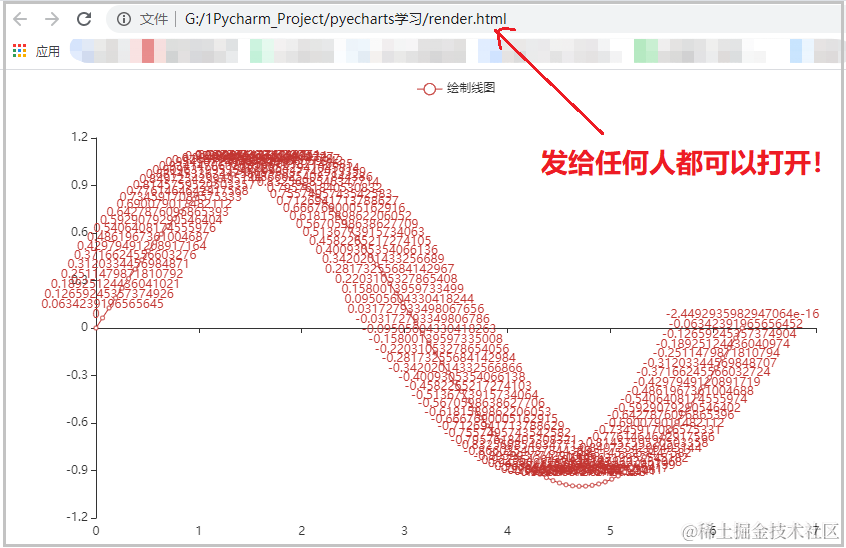Click data label -0.06342391965656452
Screen dimensions: 846x548
736,324
